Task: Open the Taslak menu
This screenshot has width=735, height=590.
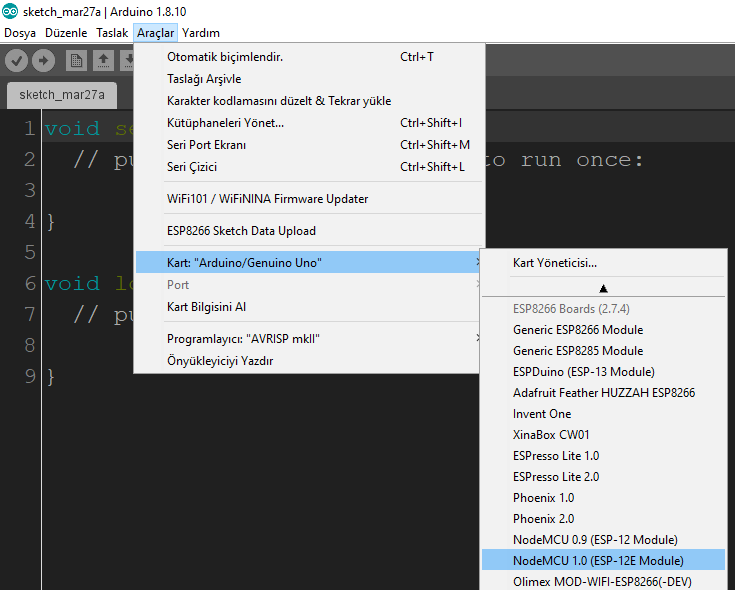Action: pos(112,33)
